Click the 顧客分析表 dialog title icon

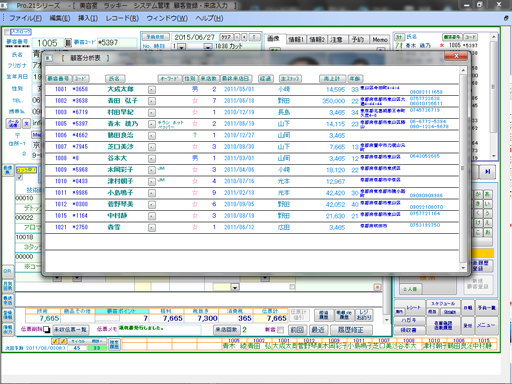pyautogui.click(x=49, y=58)
